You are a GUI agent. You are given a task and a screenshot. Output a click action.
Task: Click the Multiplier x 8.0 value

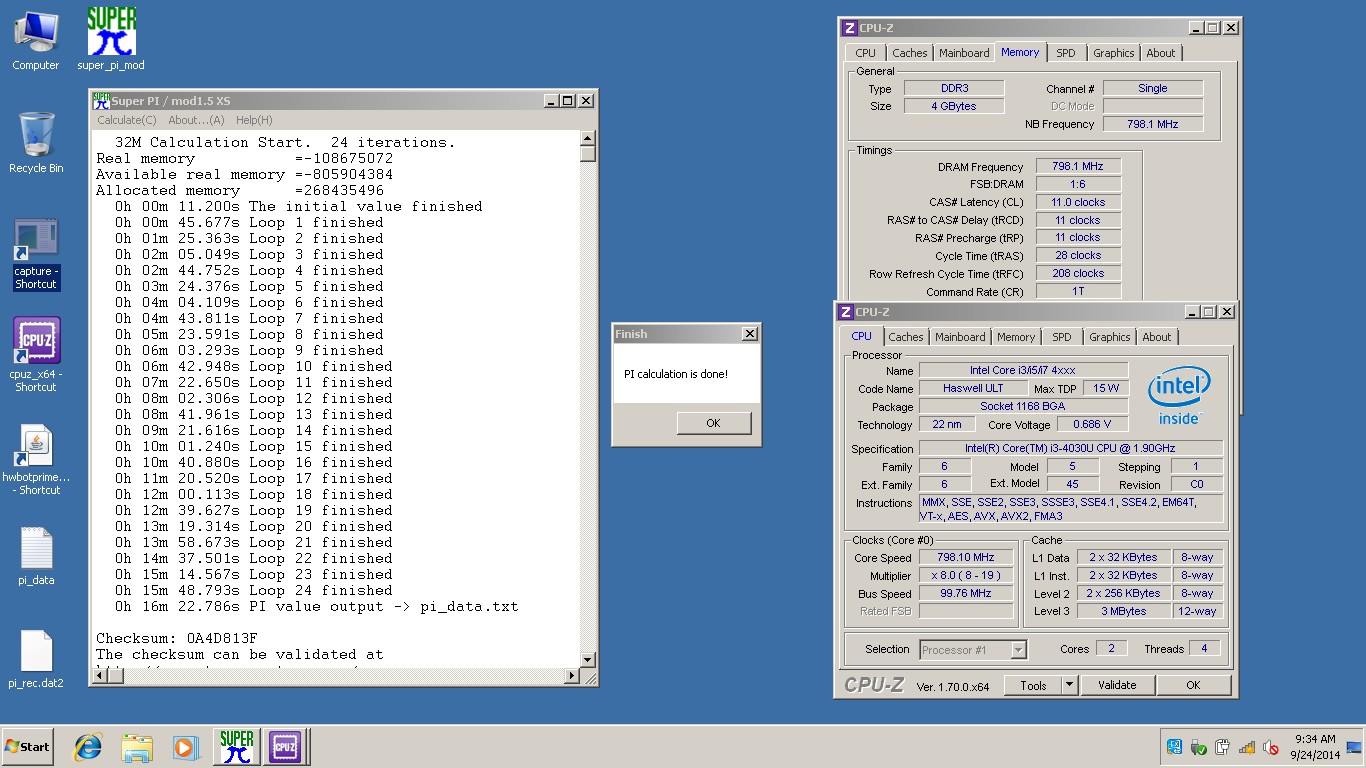click(x=965, y=576)
